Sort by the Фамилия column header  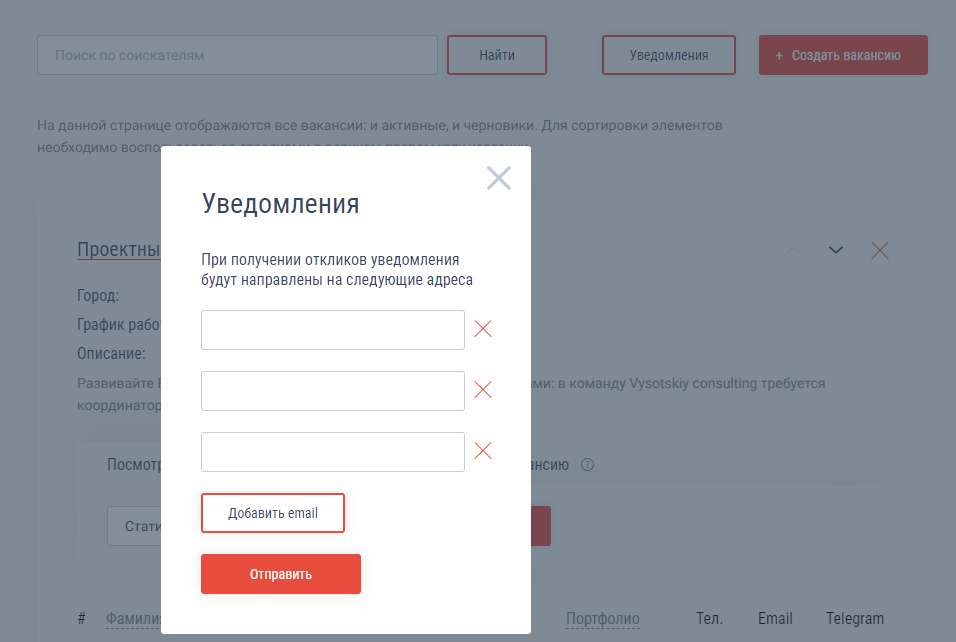pyautogui.click(x=133, y=619)
